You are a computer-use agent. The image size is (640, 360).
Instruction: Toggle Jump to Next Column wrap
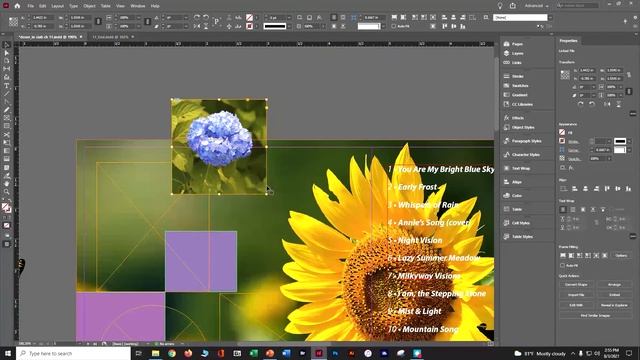pyautogui.click(x=603, y=209)
